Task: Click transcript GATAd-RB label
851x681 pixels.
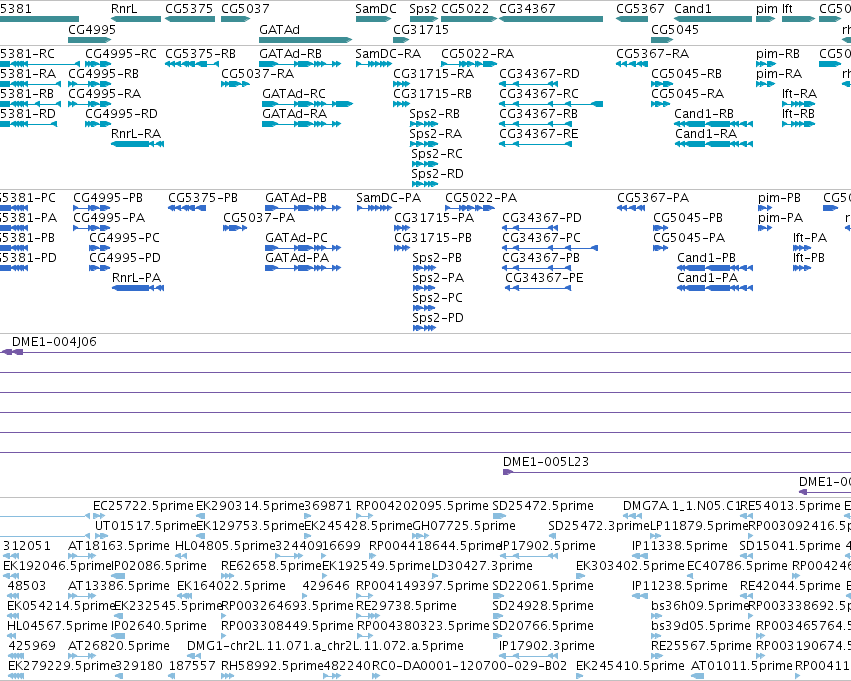Action: 290,54
